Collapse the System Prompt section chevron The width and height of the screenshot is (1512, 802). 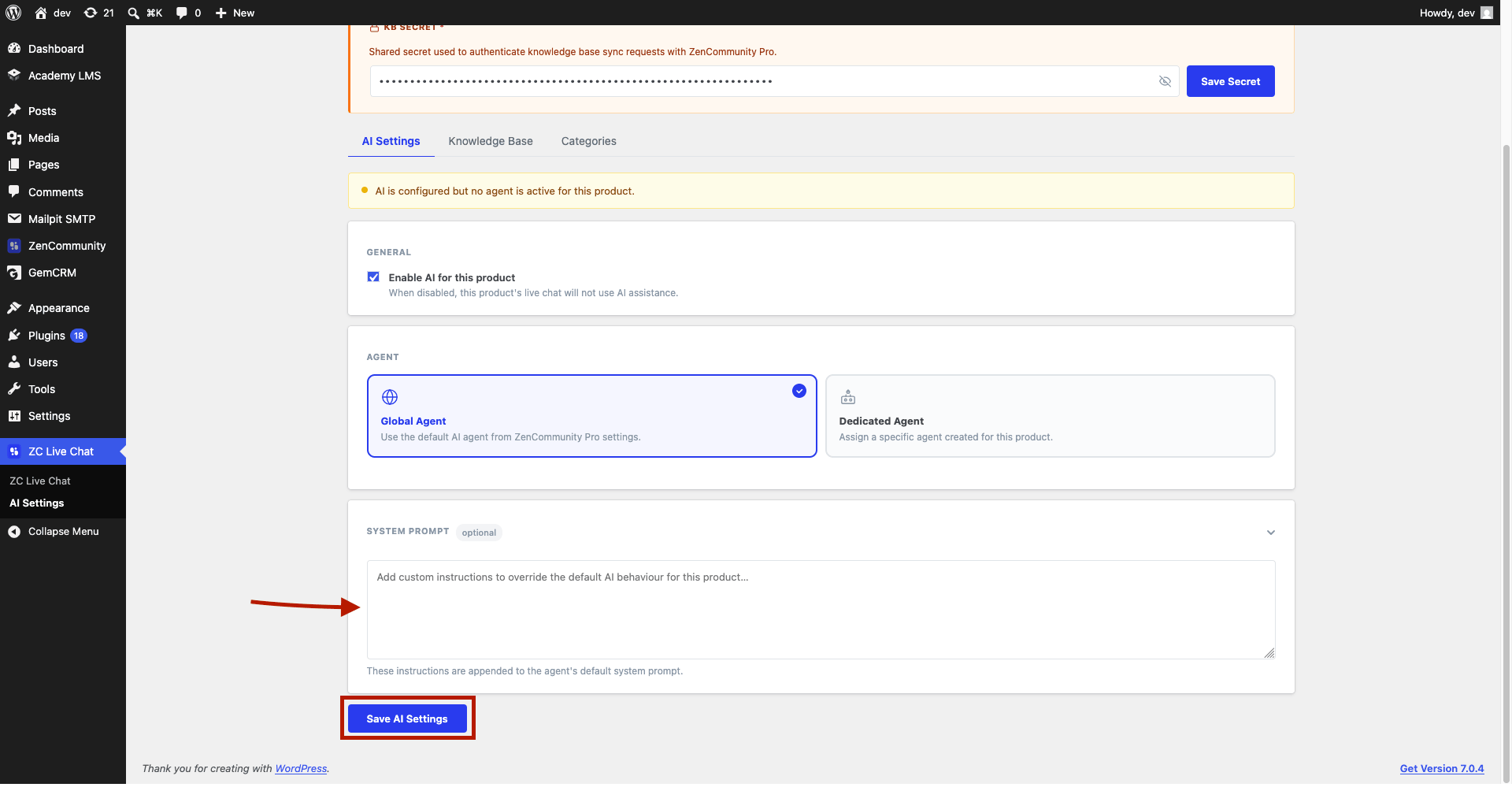click(1270, 533)
